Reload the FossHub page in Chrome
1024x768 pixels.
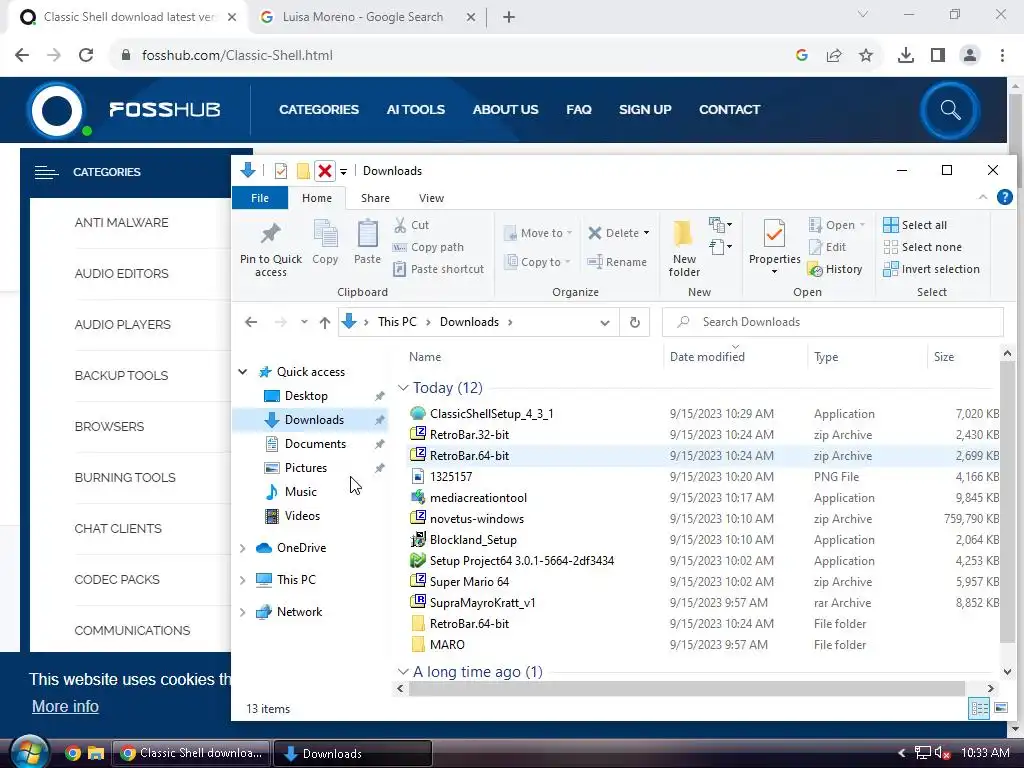(x=86, y=56)
